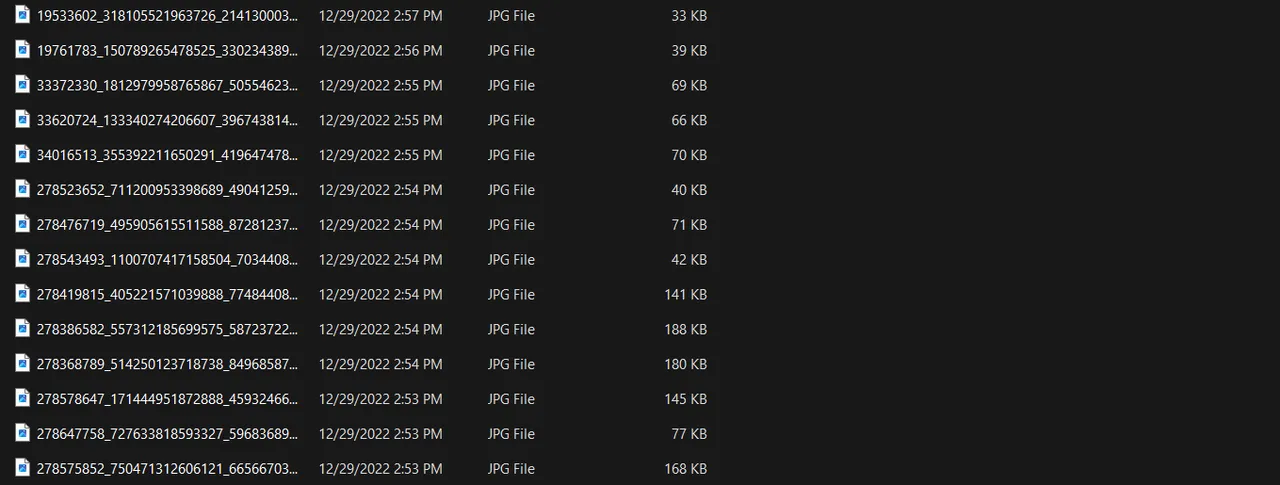Click the 168 KB size value
The width and height of the screenshot is (1280, 485).
[685, 469]
